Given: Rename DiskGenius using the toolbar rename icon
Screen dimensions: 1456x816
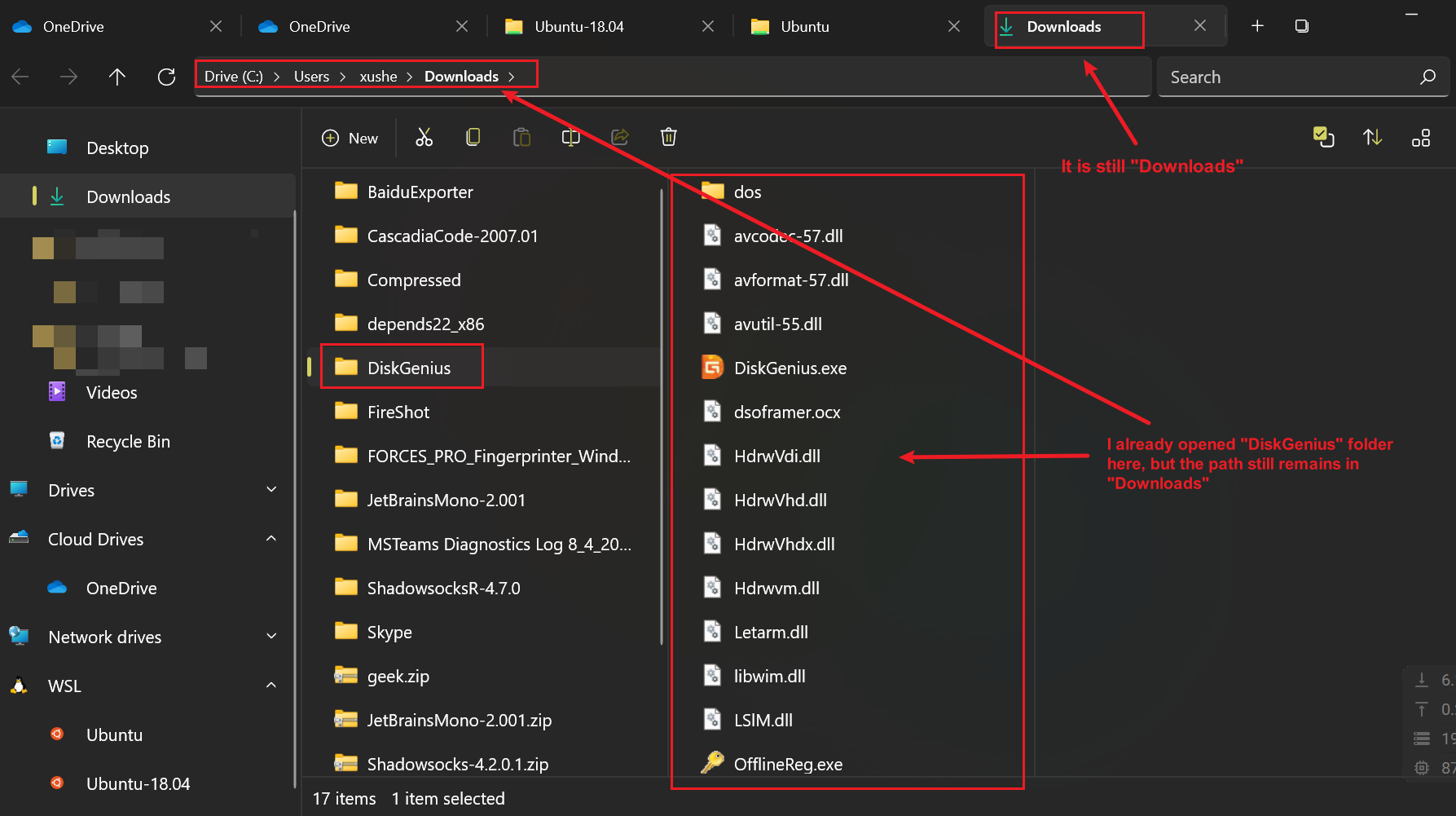Looking at the screenshot, I should pyautogui.click(x=570, y=137).
